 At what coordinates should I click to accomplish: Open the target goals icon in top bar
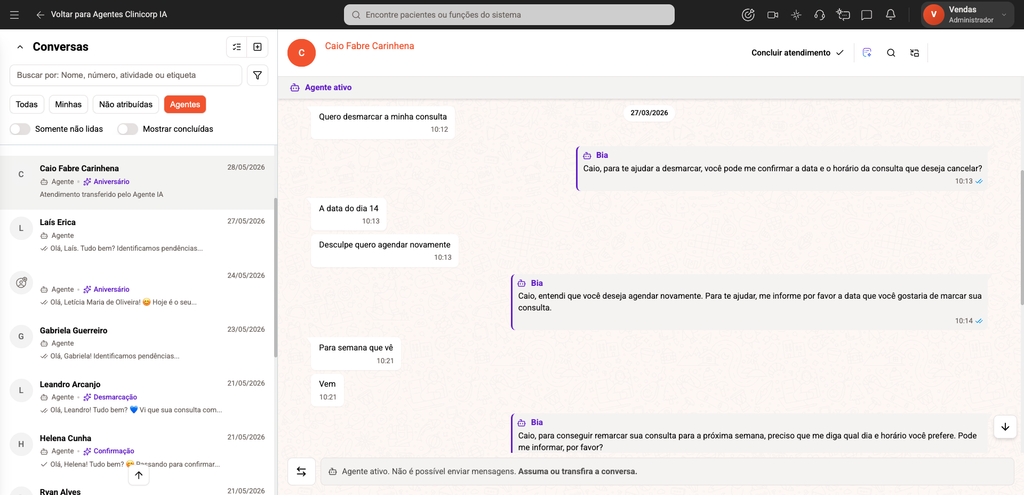748,14
